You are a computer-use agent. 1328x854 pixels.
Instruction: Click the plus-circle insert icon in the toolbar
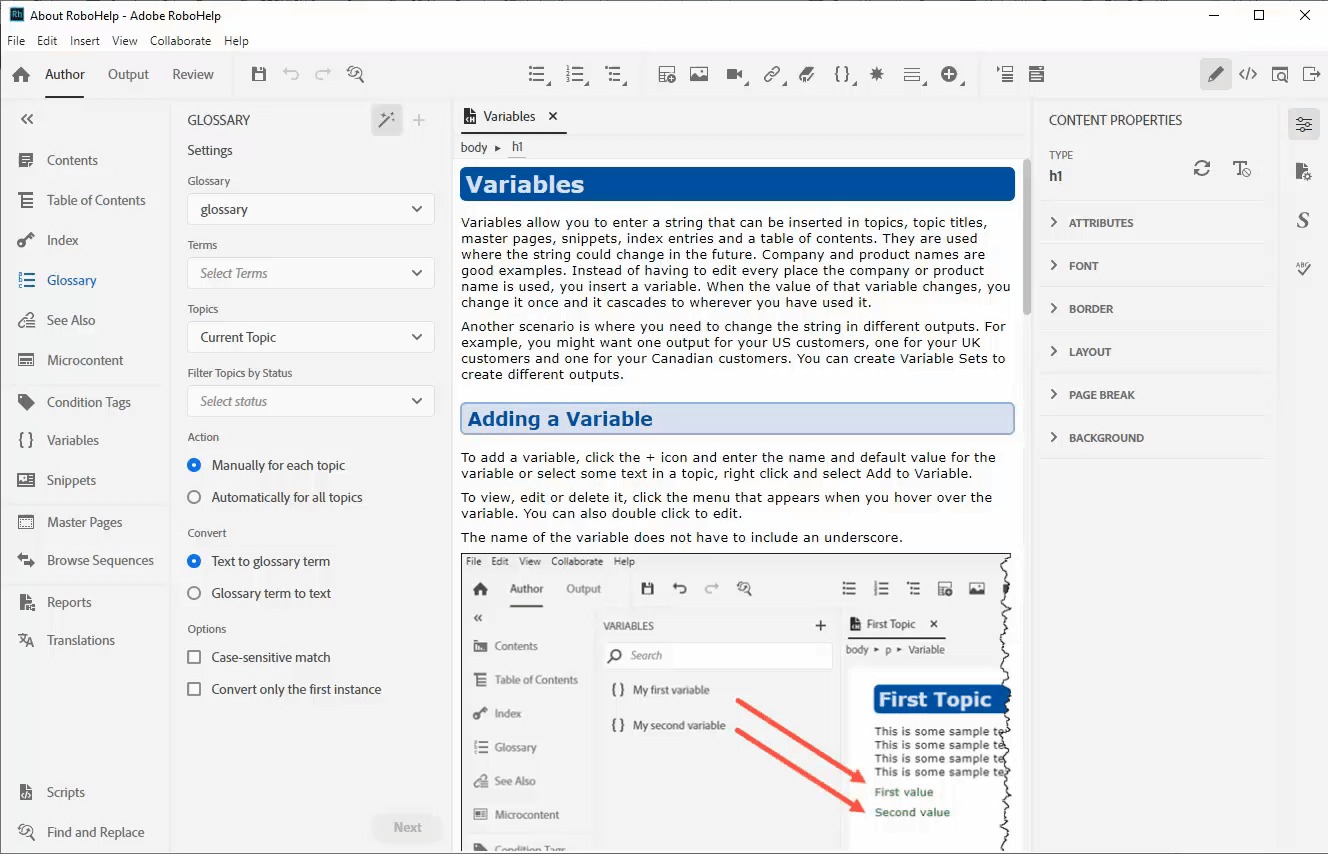[x=950, y=74]
